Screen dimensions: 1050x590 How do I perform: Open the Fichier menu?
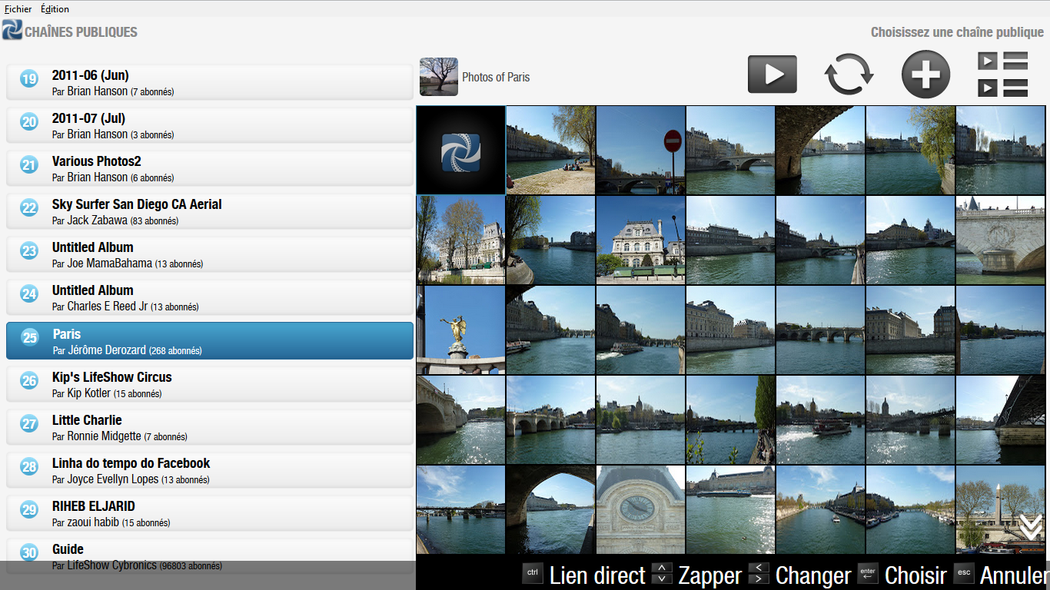coord(18,9)
